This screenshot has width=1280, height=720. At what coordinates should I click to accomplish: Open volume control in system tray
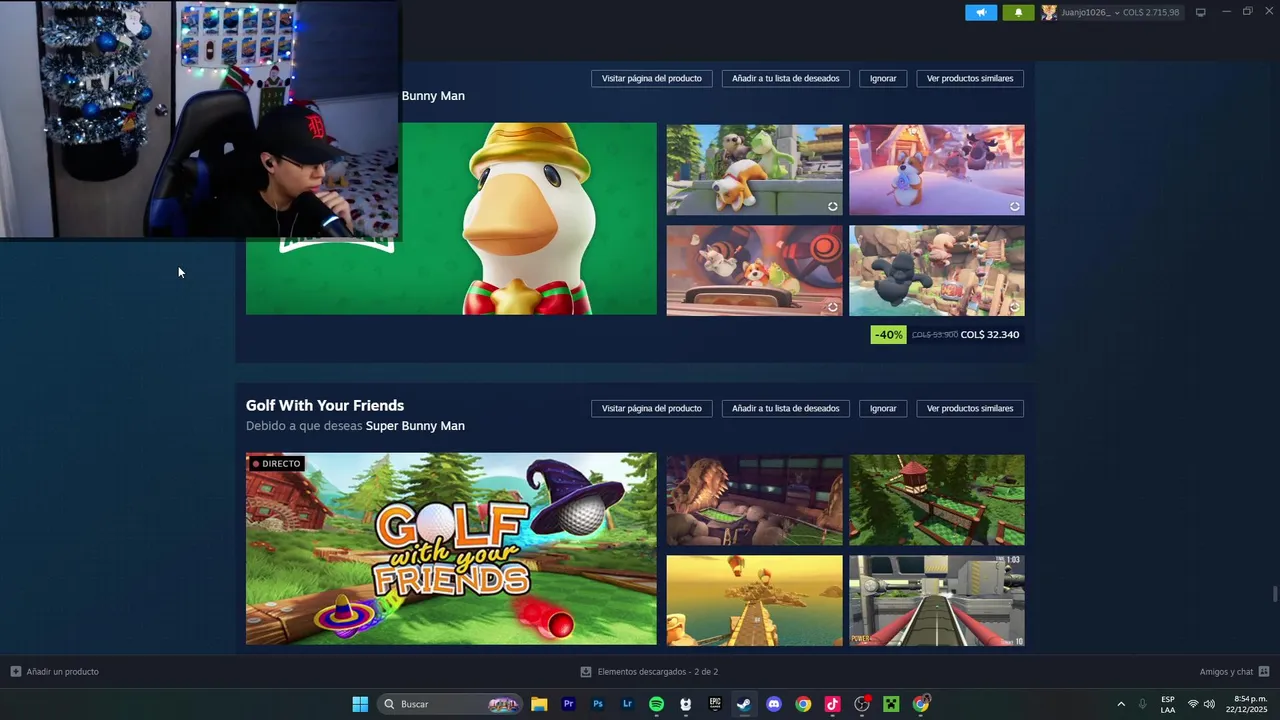pos(1209,704)
